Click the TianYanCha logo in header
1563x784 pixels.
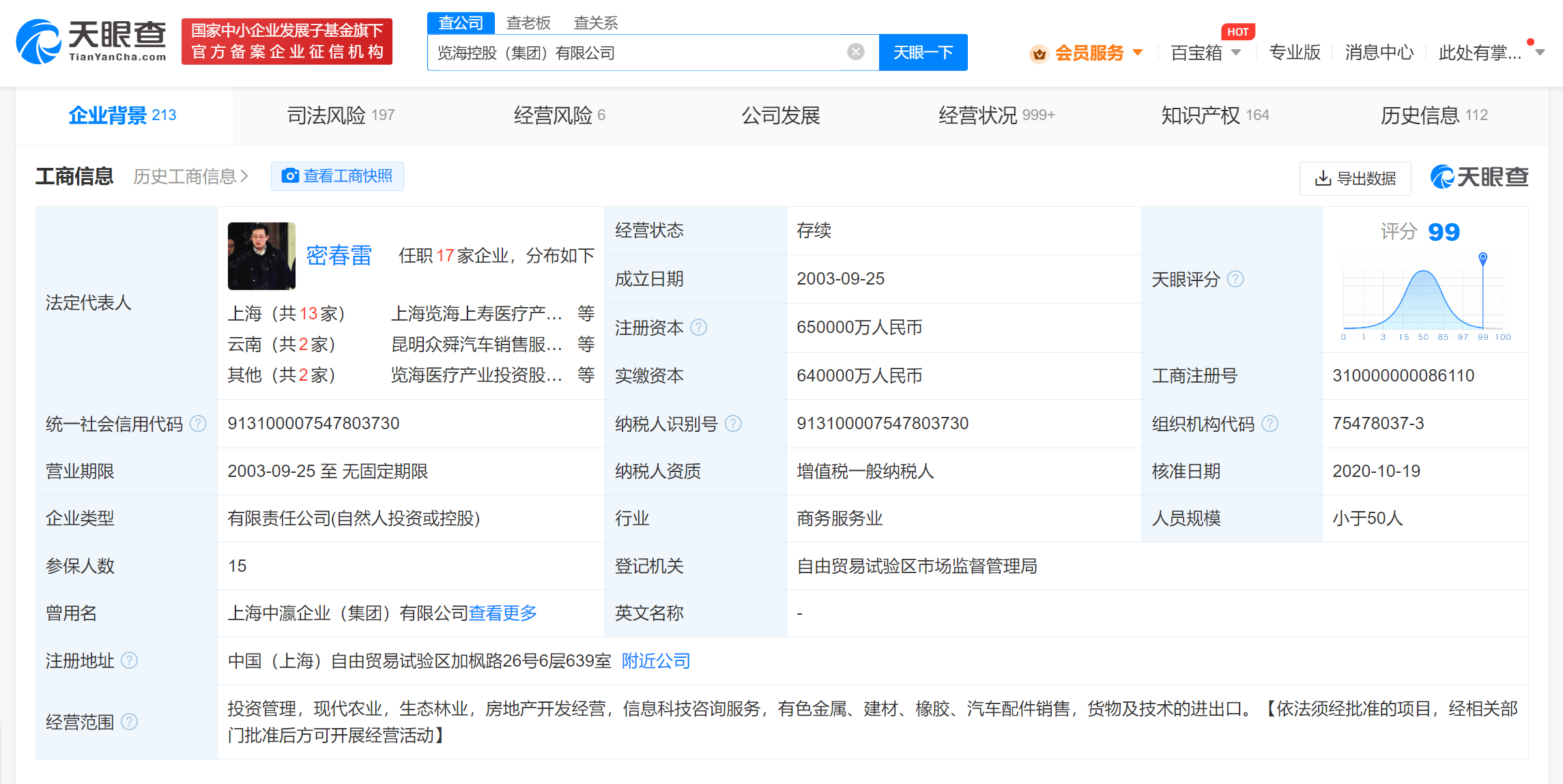point(91,41)
